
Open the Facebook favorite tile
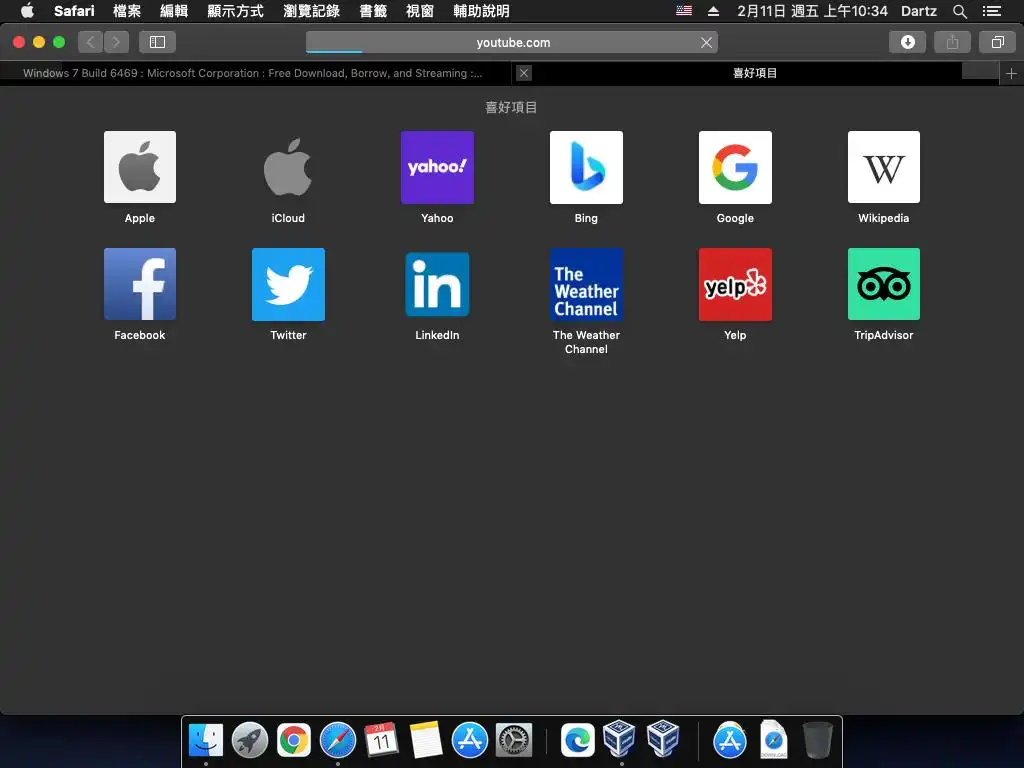point(140,284)
